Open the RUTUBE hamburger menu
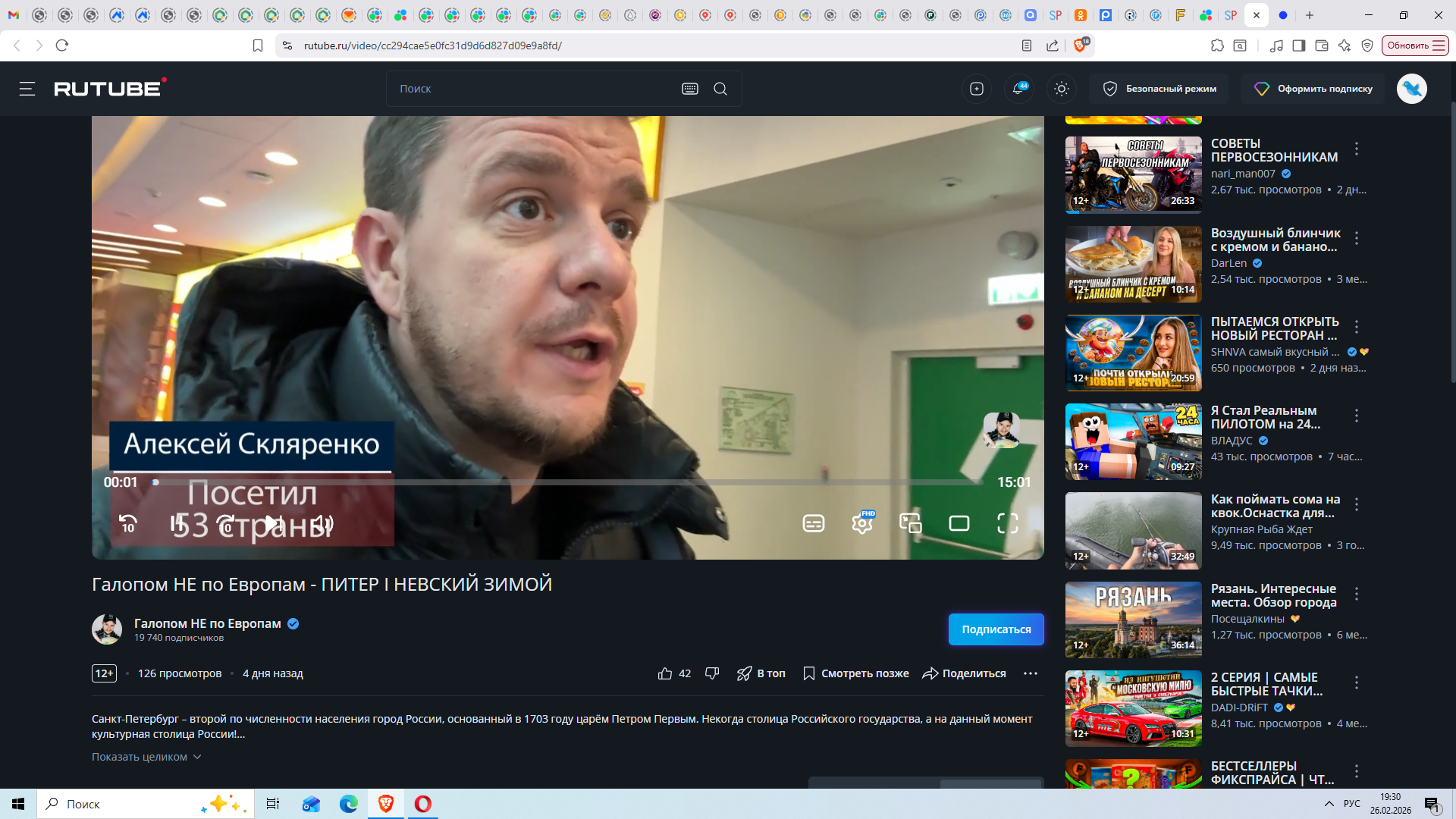1456x819 pixels. tap(27, 89)
